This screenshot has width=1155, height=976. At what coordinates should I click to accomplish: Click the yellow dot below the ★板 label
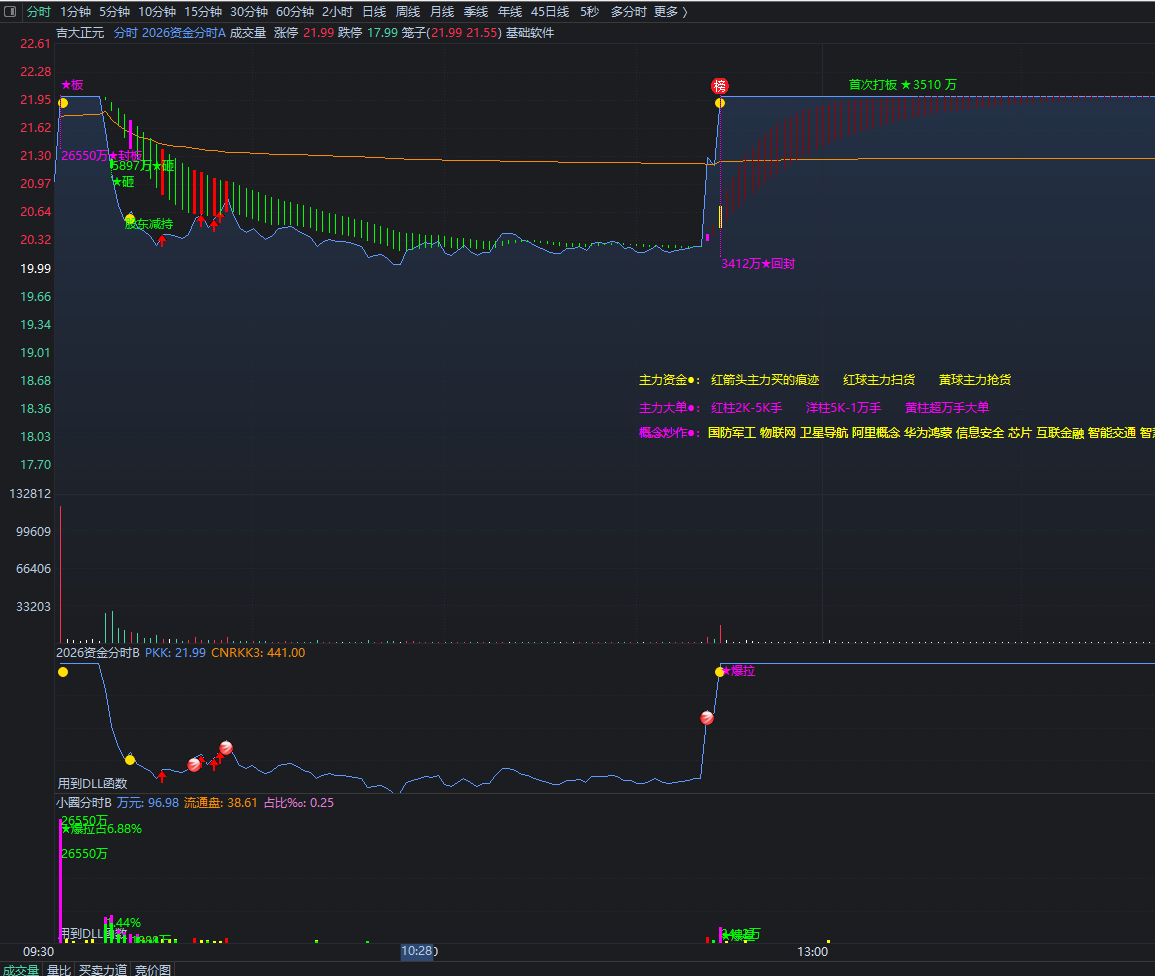pos(63,103)
